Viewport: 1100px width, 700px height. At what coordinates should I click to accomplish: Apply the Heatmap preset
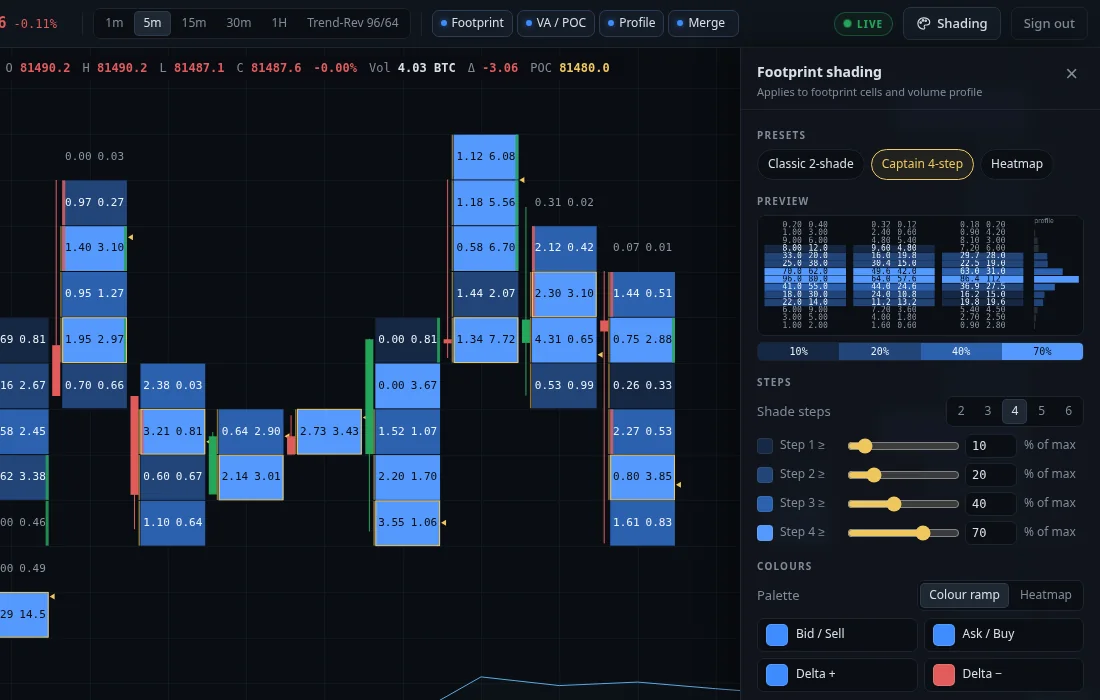tap(1017, 164)
